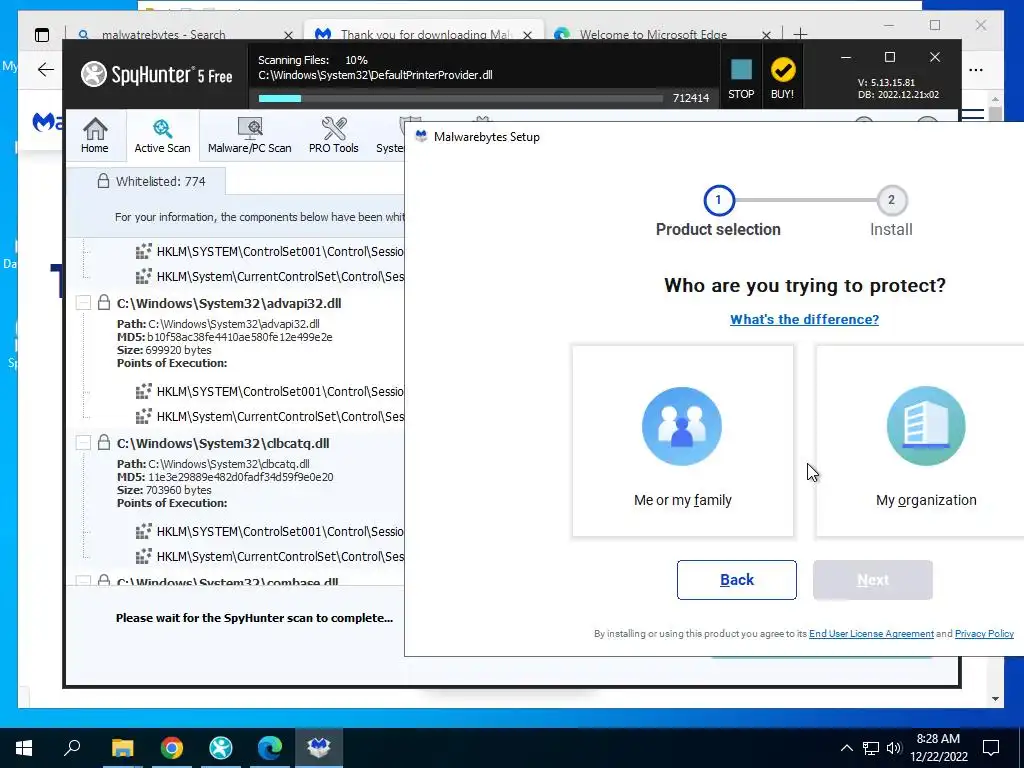Screen dimensions: 1024x768
Task: Collapse the clbcatq.dll entry
Action: [x=83, y=443]
